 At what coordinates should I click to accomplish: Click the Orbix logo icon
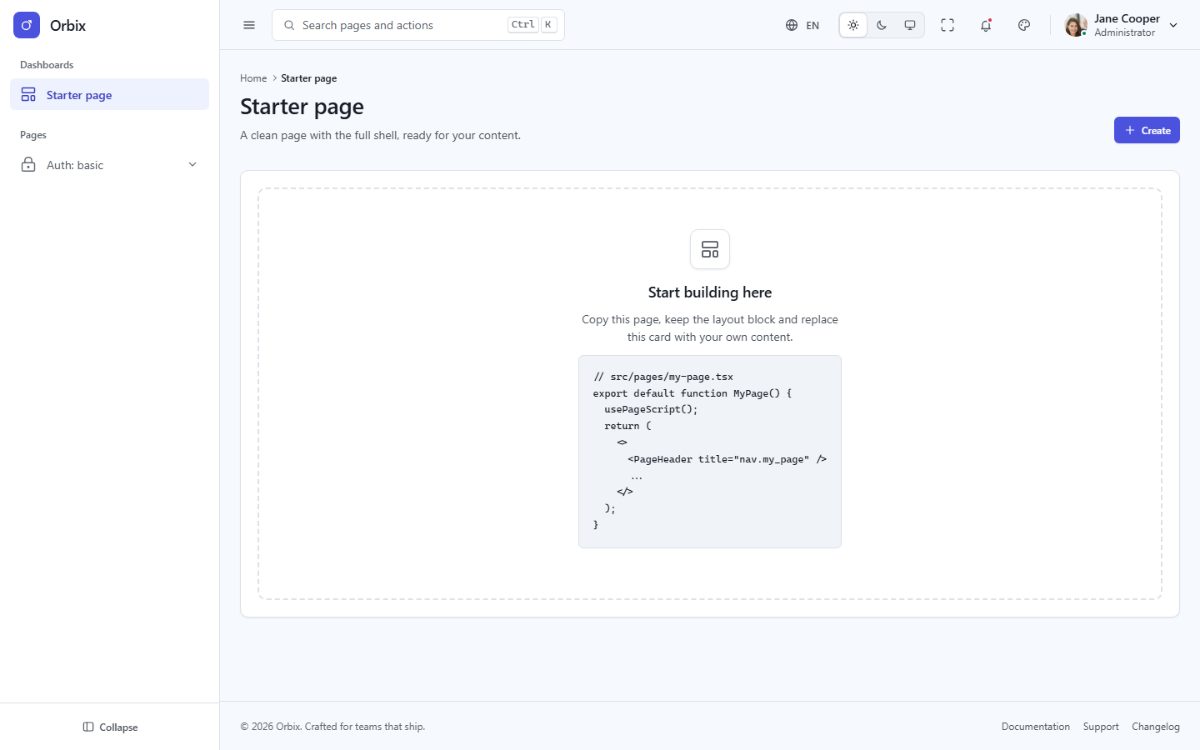[x=26, y=25]
